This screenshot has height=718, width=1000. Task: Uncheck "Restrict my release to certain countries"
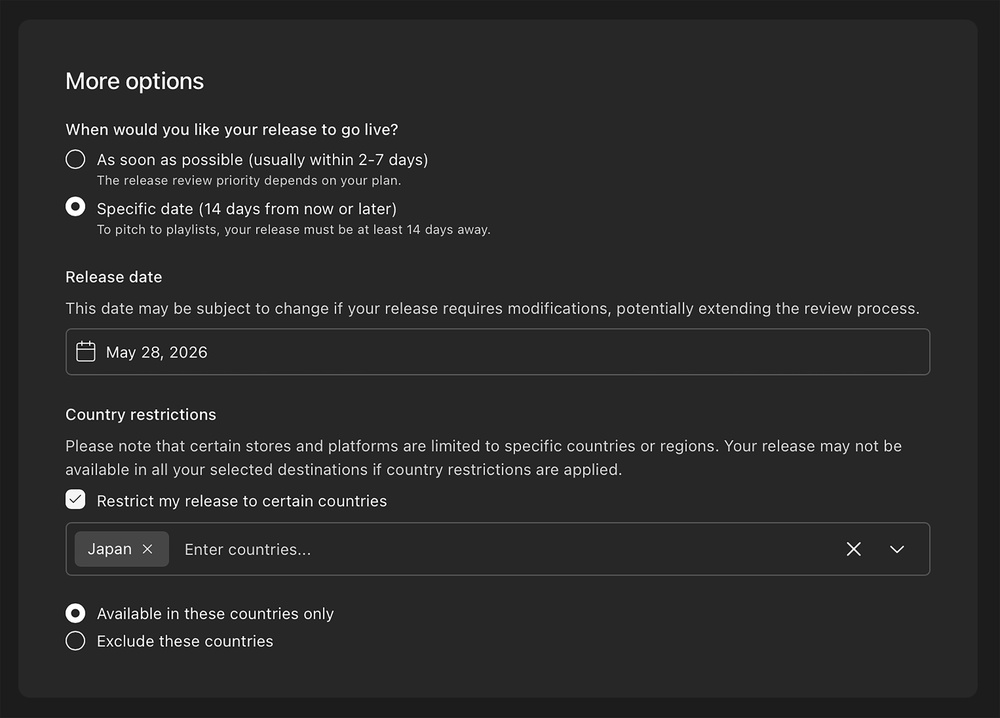click(75, 500)
